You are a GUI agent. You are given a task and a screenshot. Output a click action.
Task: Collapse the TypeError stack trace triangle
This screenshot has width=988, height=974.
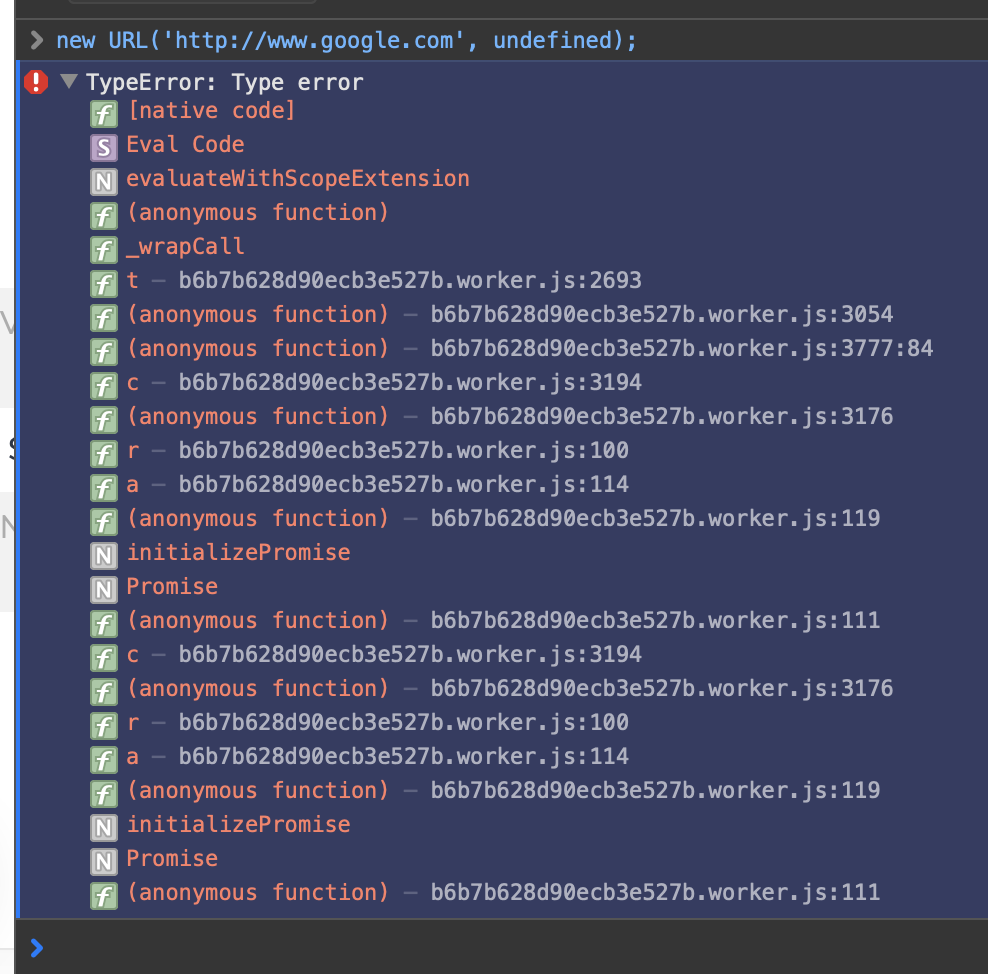69,81
